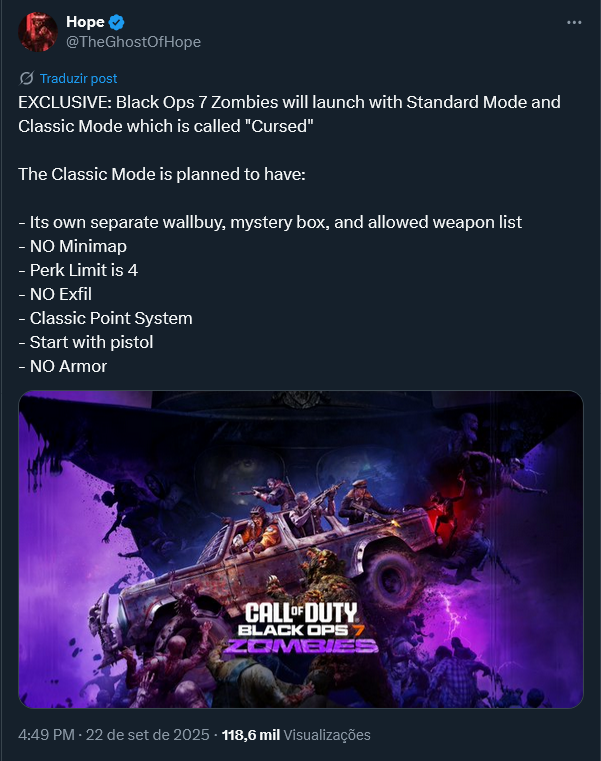
Task: Open the three-dot more options menu
Action: [574, 22]
